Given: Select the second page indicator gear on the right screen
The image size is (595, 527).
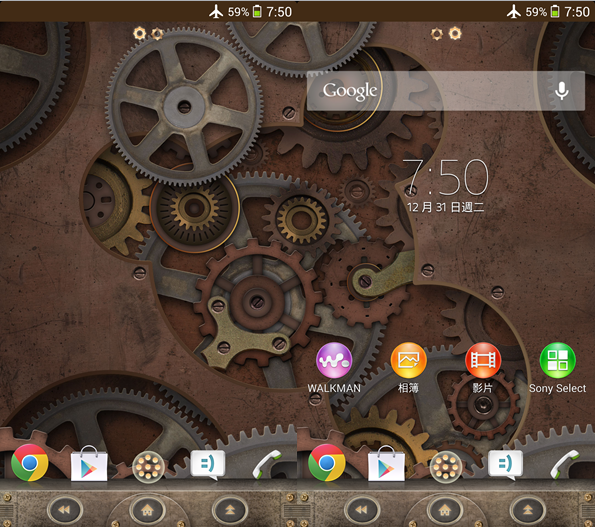Looking at the screenshot, I should (x=455, y=34).
